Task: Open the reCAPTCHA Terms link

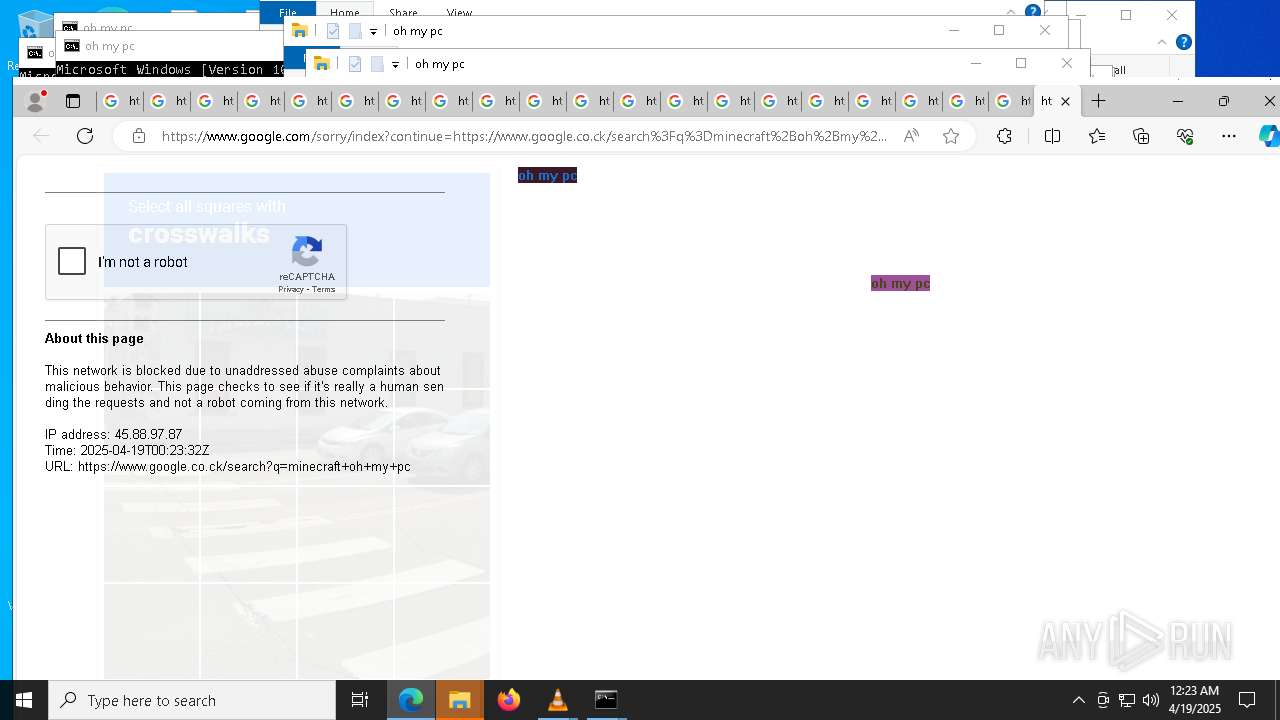Action: pos(324,289)
